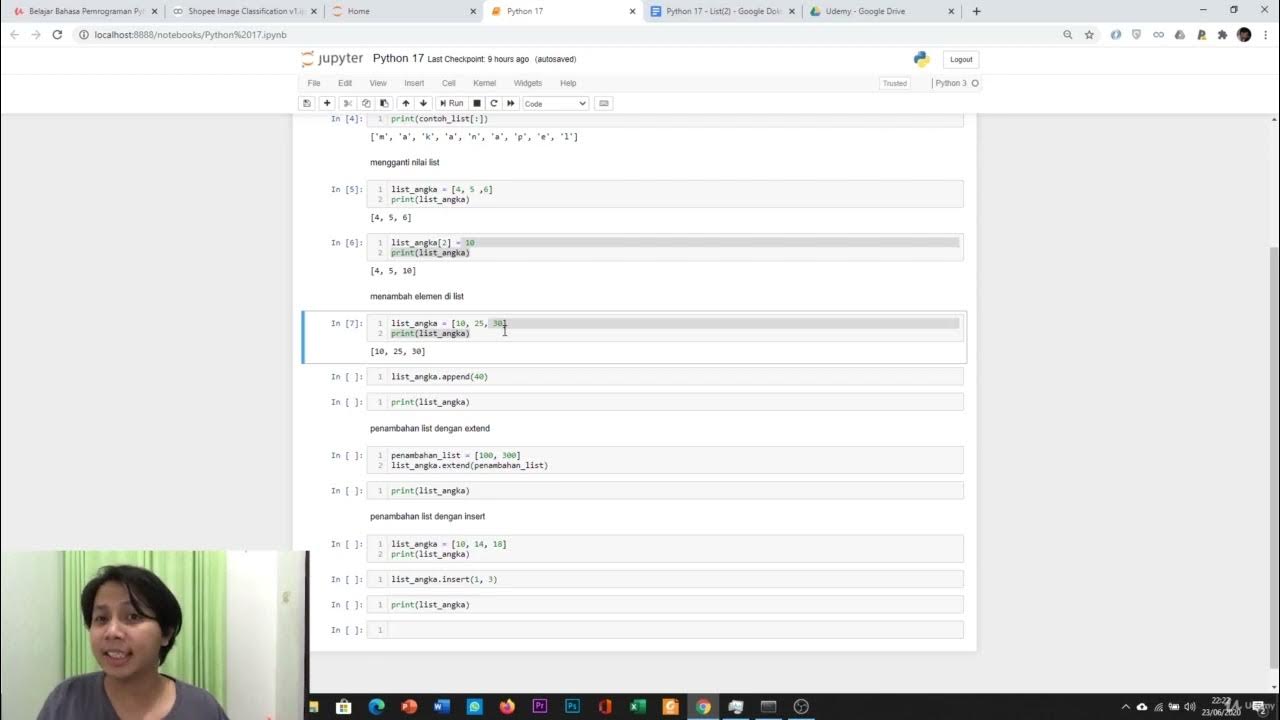Open PowerPoint from the taskbar
Image resolution: width=1280 pixels, height=720 pixels.
coord(409,707)
